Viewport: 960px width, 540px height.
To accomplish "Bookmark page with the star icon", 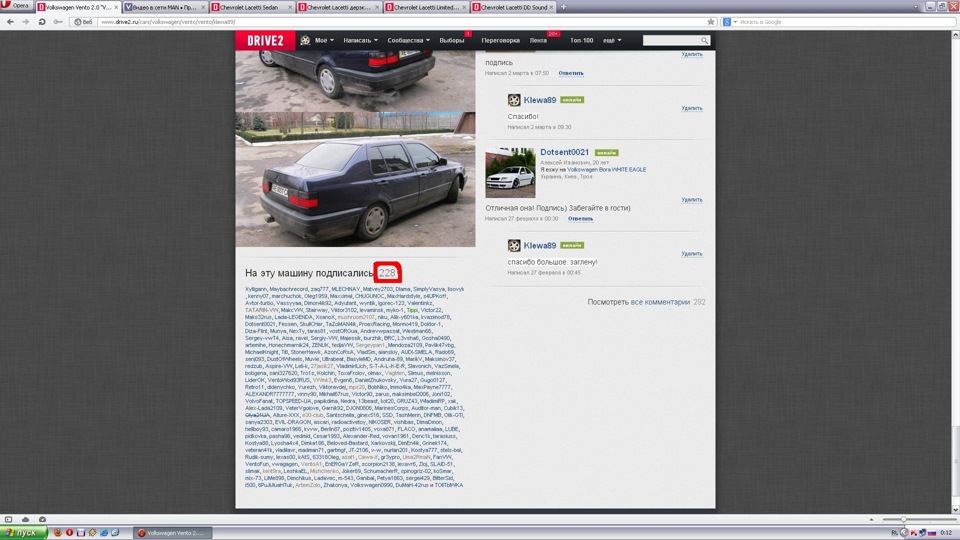I will click(x=711, y=21).
